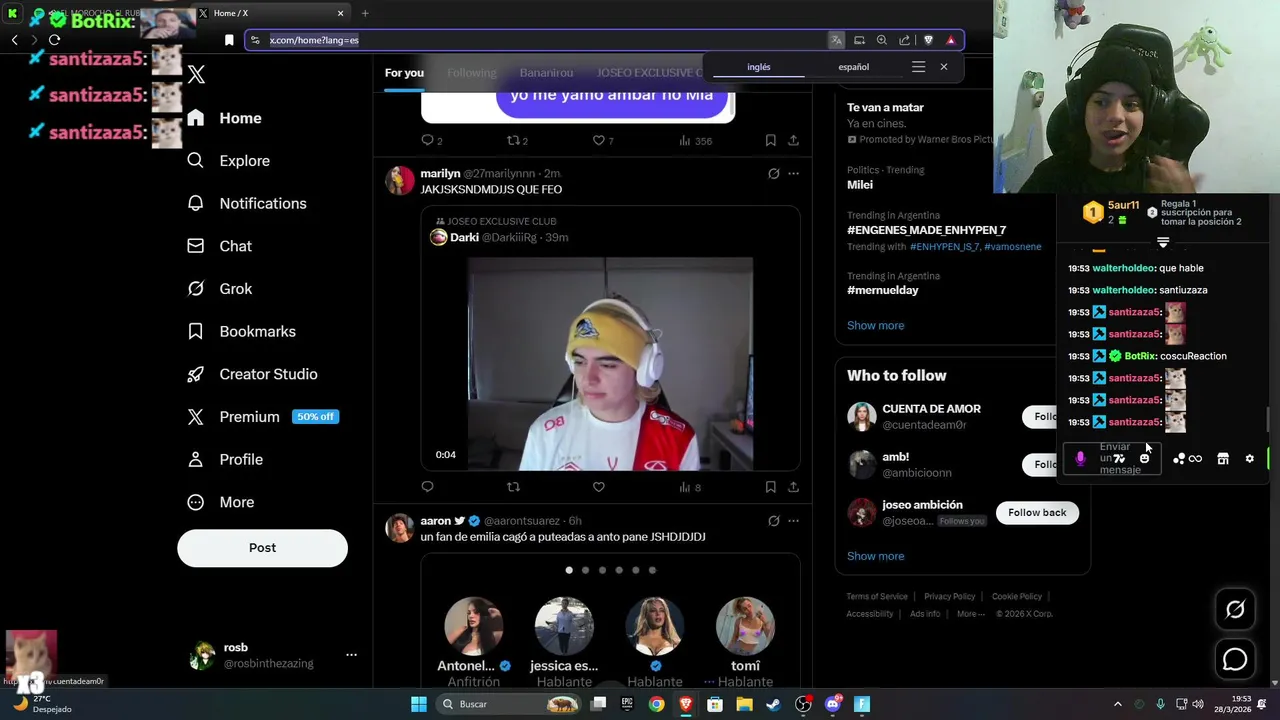Switch to the Bananirou tab

coord(546,73)
